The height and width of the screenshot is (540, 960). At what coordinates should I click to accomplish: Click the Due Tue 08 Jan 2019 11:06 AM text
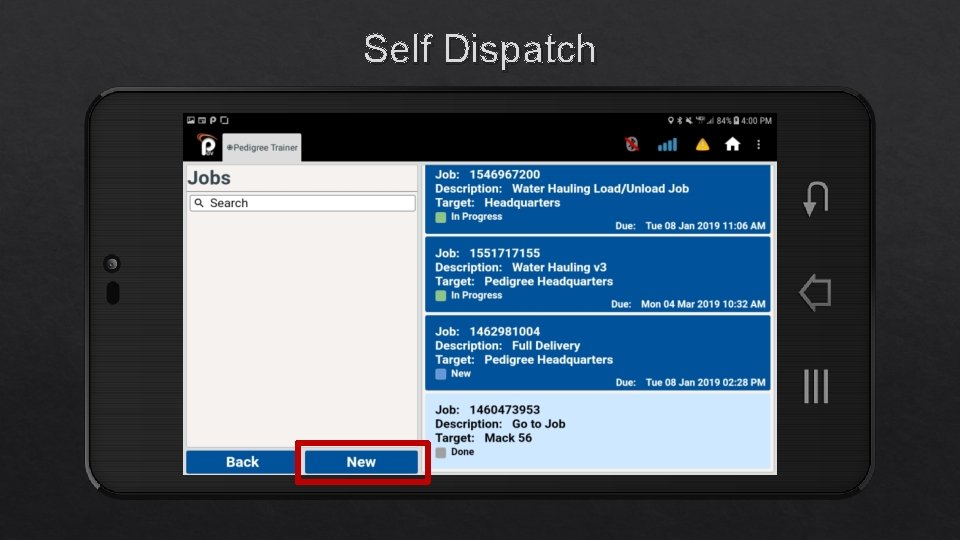[690, 225]
